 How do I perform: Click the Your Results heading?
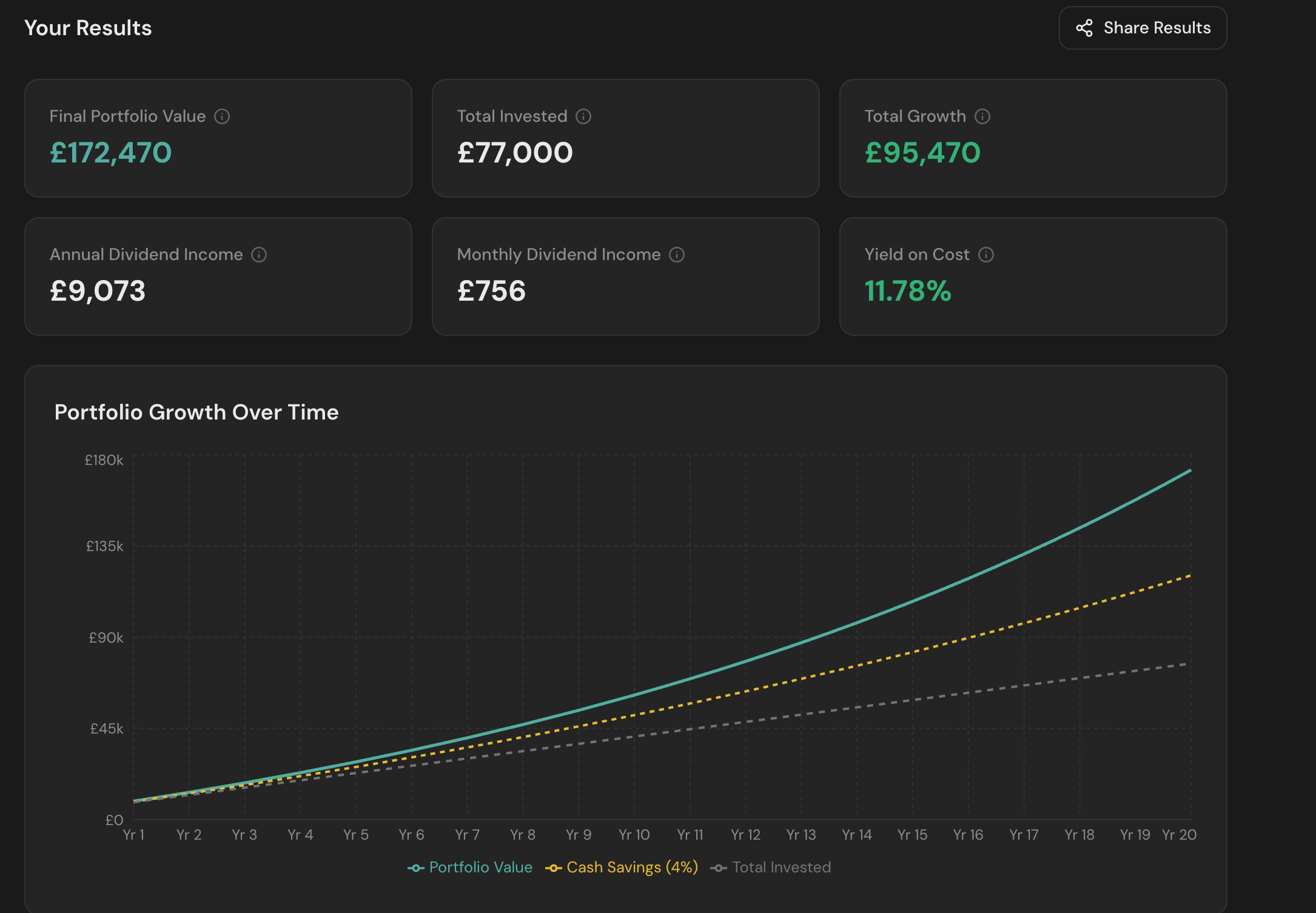tap(88, 28)
